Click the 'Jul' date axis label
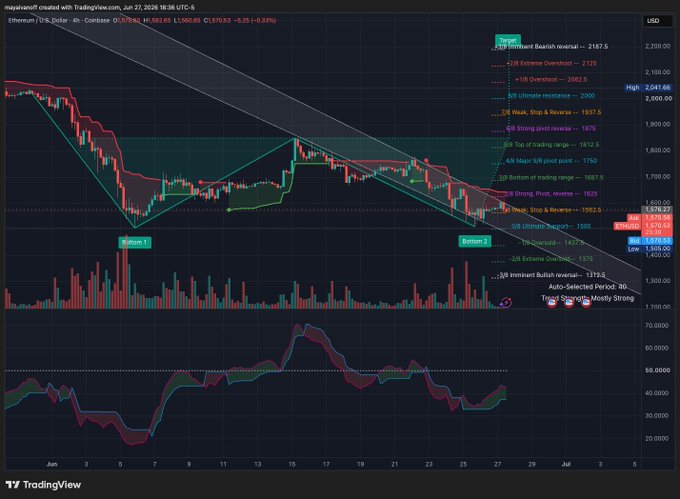 (x=566, y=464)
